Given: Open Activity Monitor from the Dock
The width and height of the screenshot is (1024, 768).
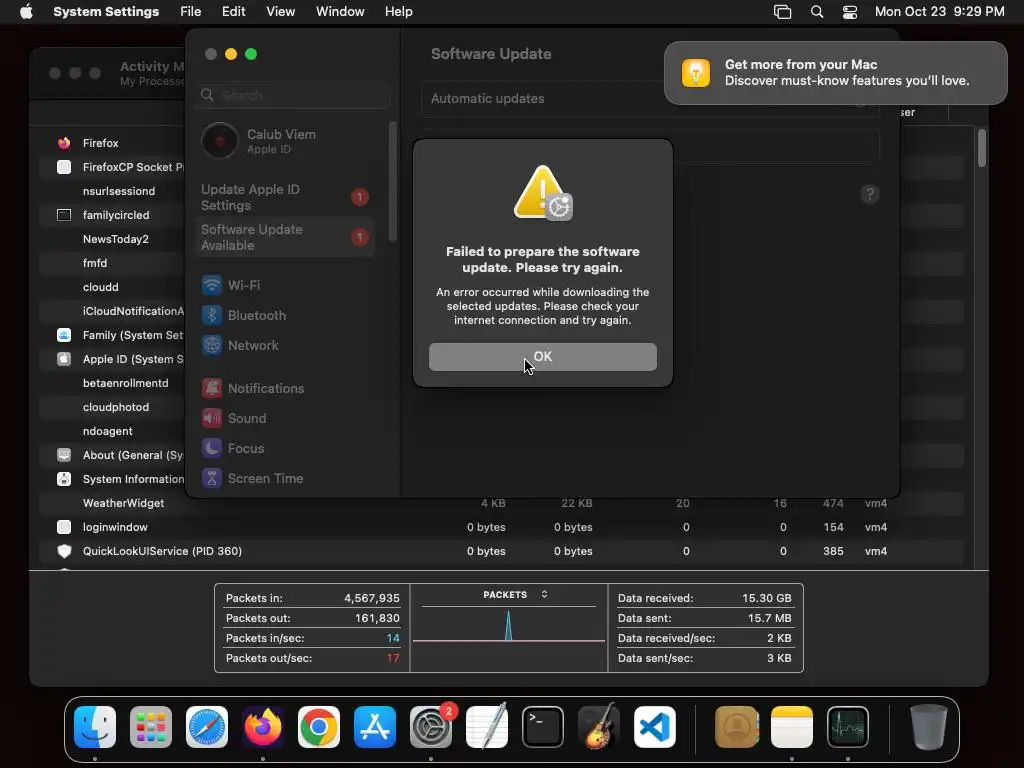Looking at the screenshot, I should click(x=848, y=726).
